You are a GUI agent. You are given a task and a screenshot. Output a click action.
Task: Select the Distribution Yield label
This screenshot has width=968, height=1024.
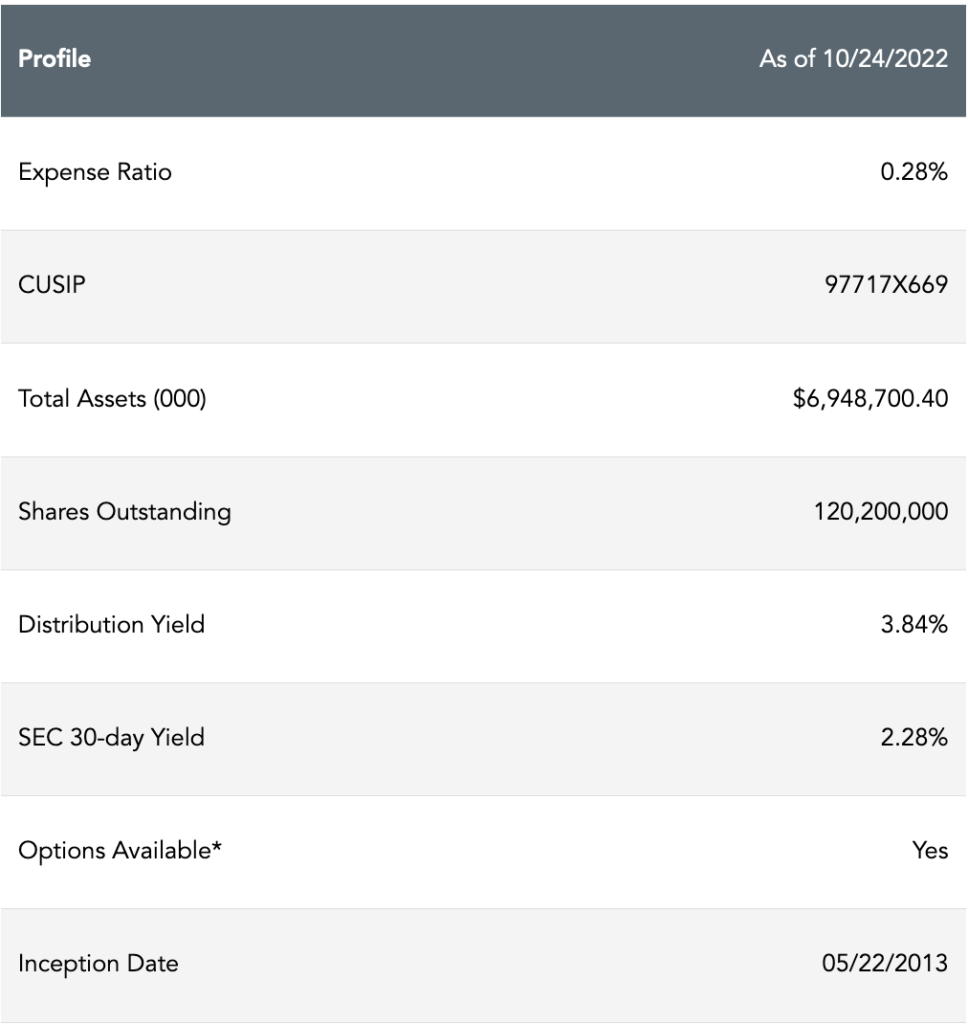click(x=111, y=625)
